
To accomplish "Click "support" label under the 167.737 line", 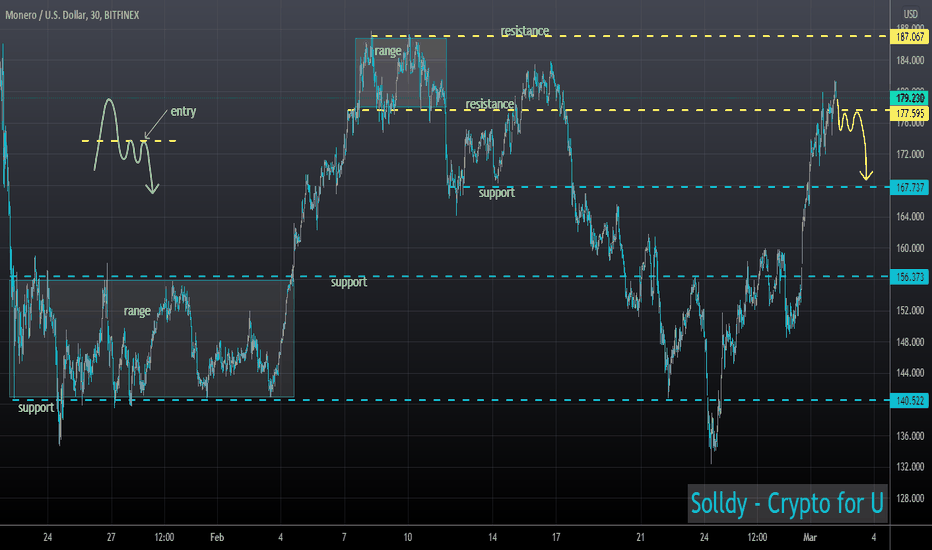I will click(496, 193).
